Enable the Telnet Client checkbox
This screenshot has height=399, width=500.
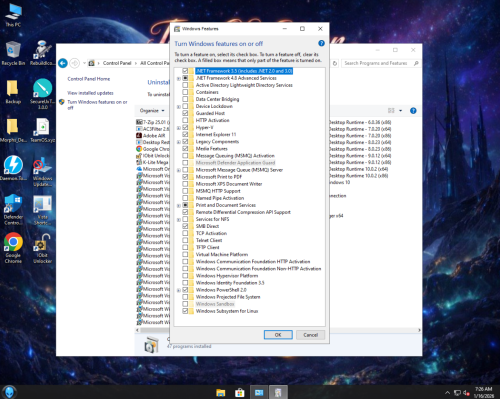coord(185,240)
